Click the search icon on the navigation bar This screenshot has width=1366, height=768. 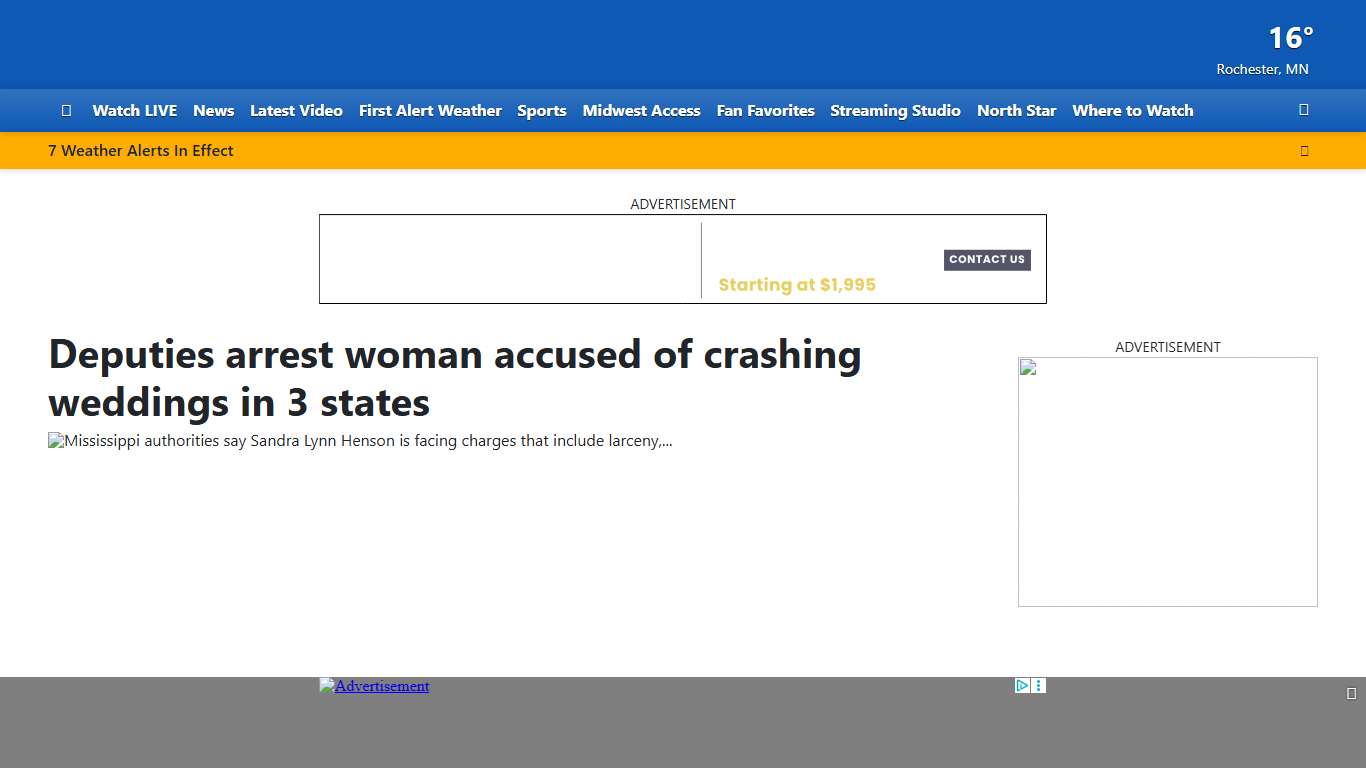click(1303, 110)
